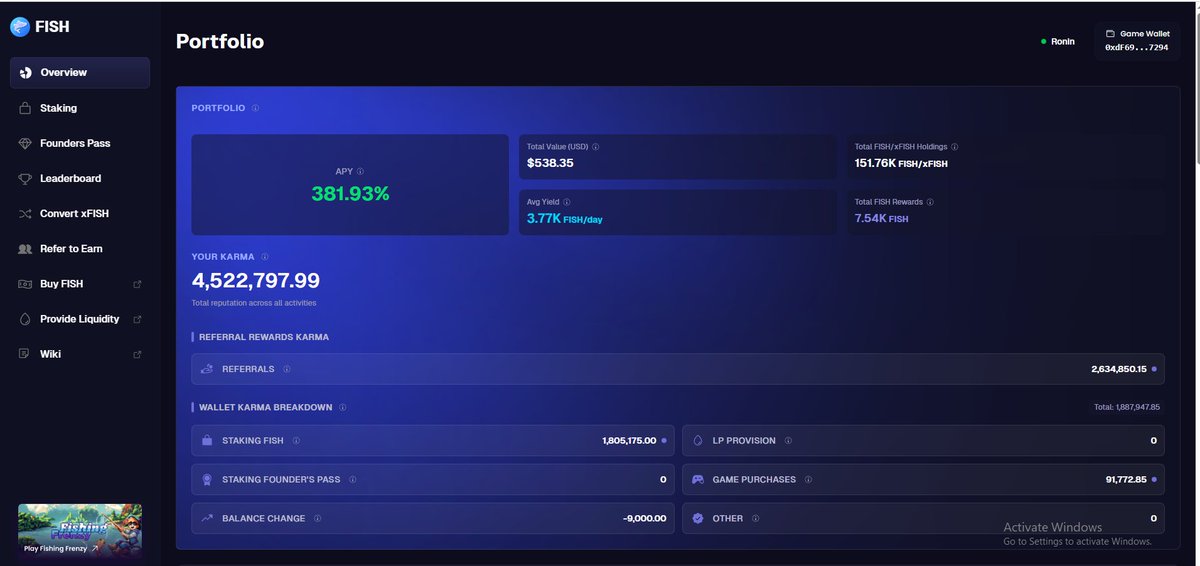
Task: Click the LP Provision droplet icon
Action: click(697, 440)
